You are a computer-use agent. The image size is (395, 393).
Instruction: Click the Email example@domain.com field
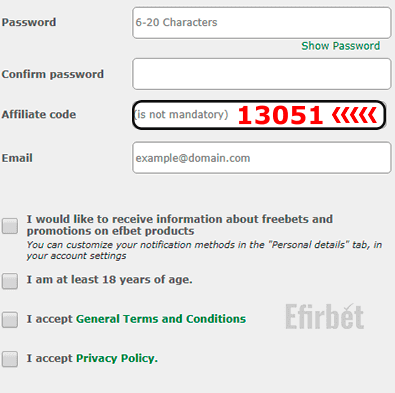pyautogui.click(x=262, y=158)
